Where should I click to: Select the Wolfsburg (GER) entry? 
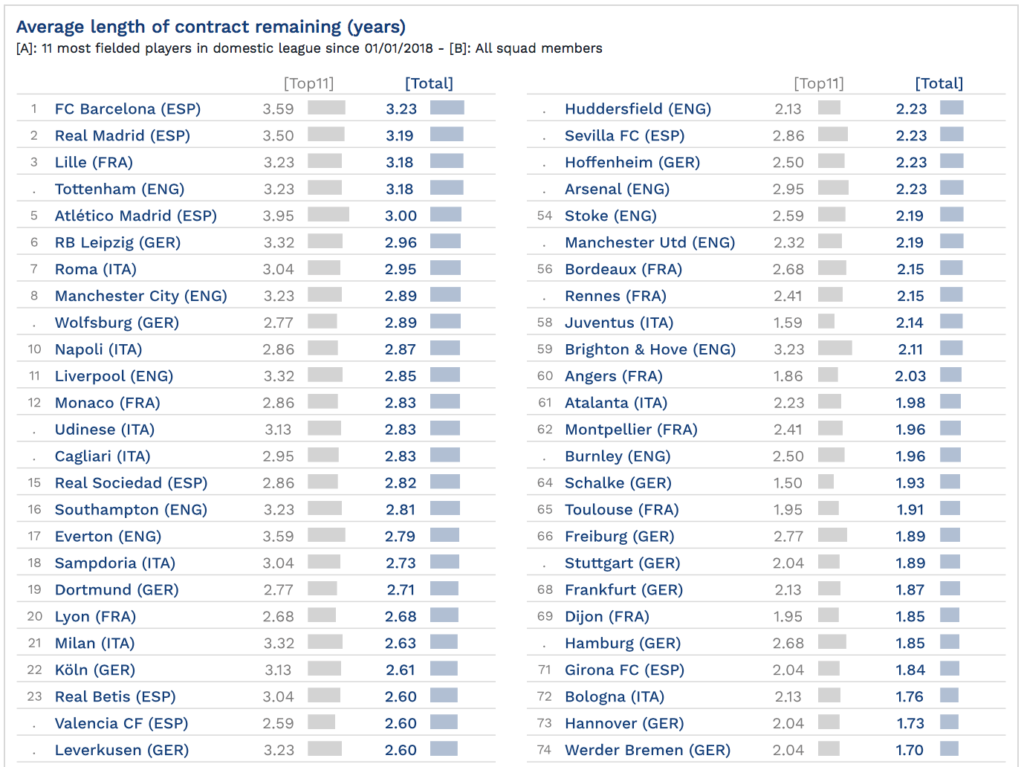116,323
